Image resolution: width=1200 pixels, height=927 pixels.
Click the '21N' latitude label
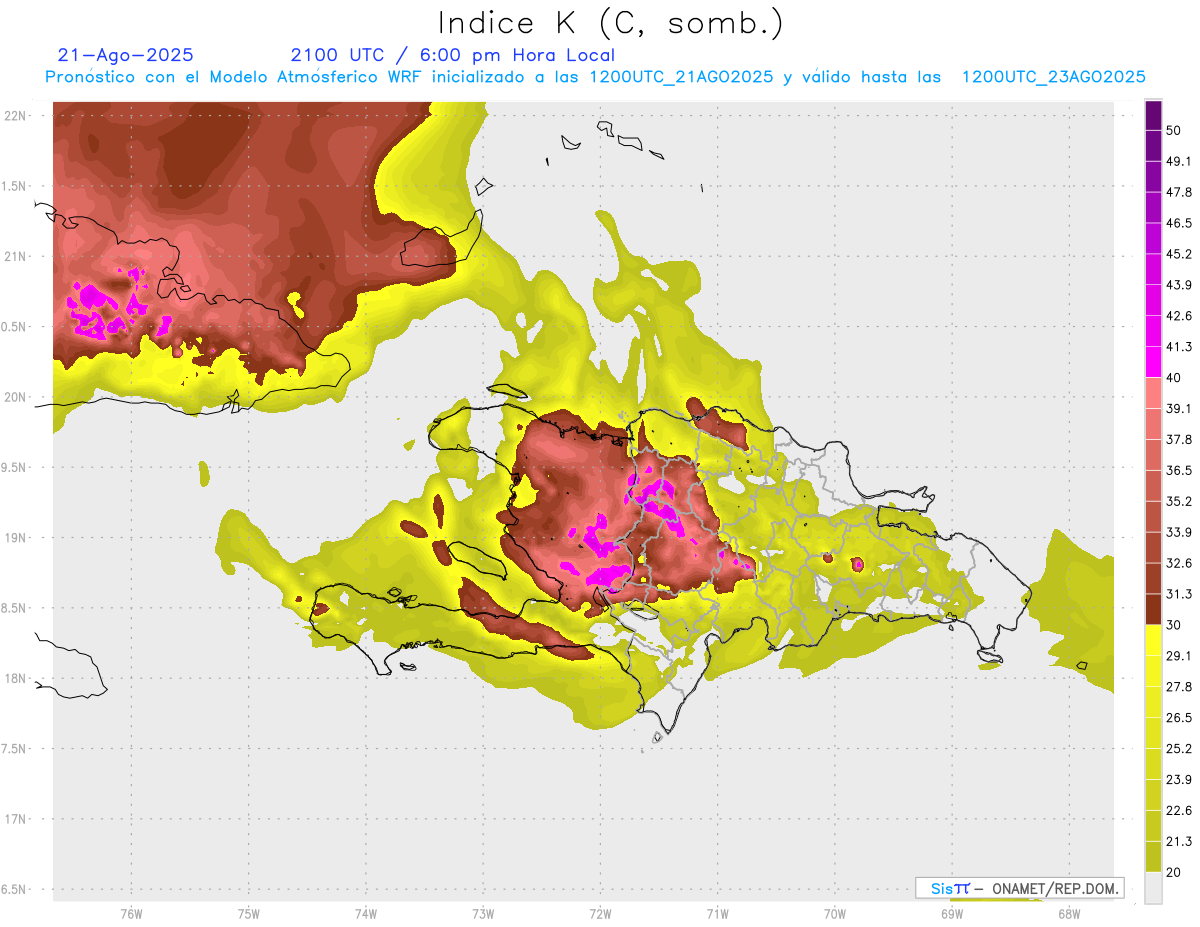tap(15, 256)
